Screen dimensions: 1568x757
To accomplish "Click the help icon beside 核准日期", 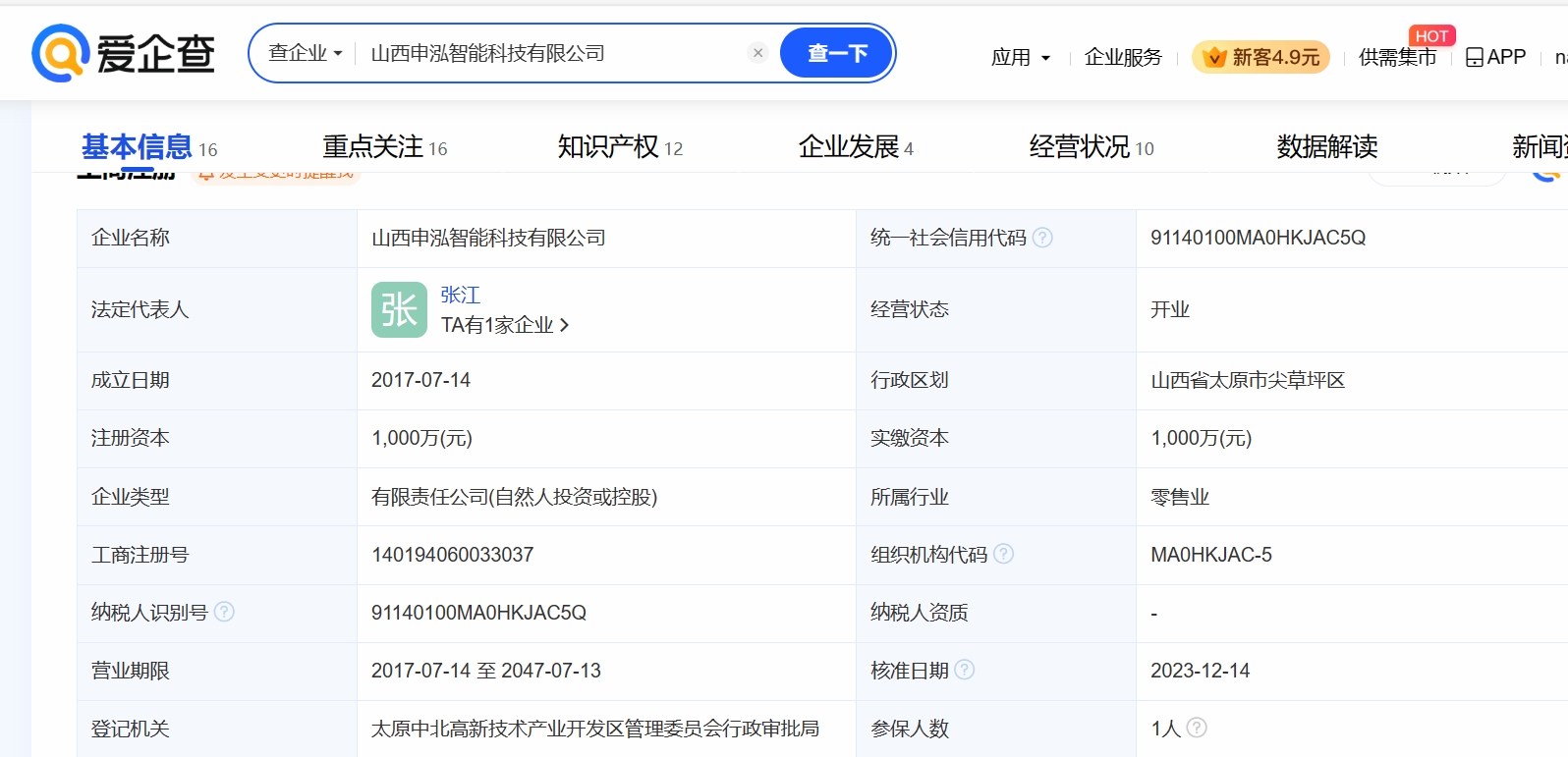I will [x=965, y=670].
